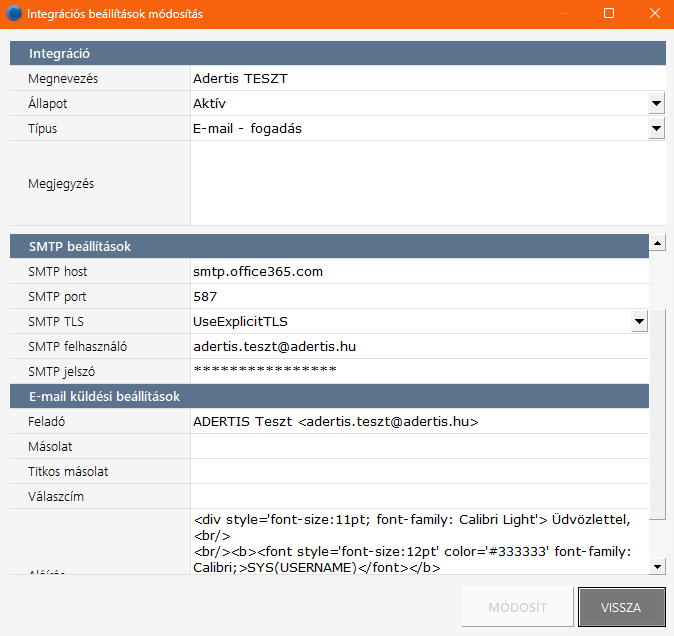The image size is (674, 636).
Task: Expand the Típus dropdown list
Action: [x=656, y=128]
